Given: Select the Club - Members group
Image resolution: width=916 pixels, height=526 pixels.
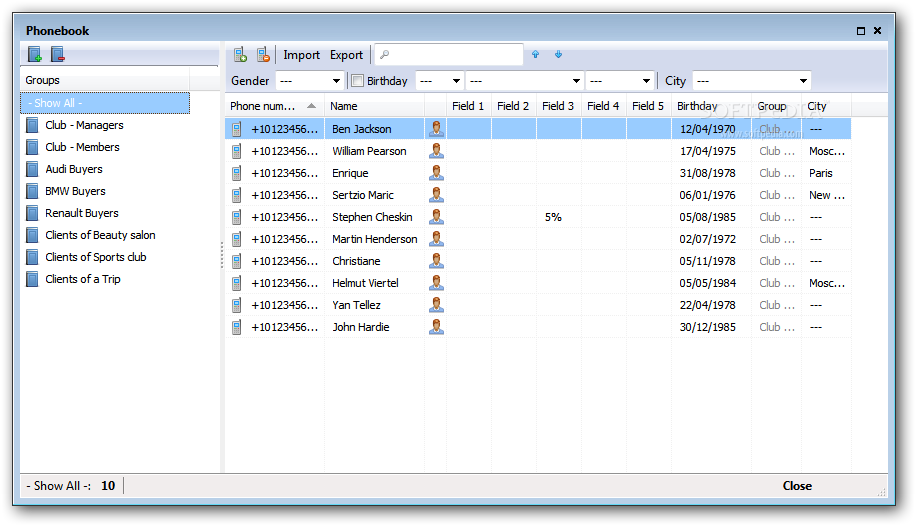Looking at the screenshot, I should pos(82,147).
